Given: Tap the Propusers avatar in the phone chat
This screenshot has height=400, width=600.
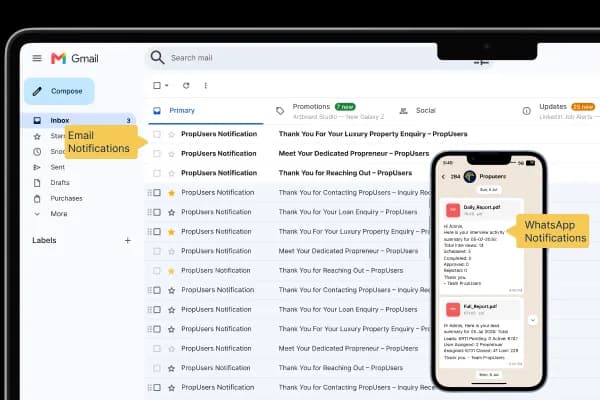Looking at the screenshot, I should click(470, 176).
